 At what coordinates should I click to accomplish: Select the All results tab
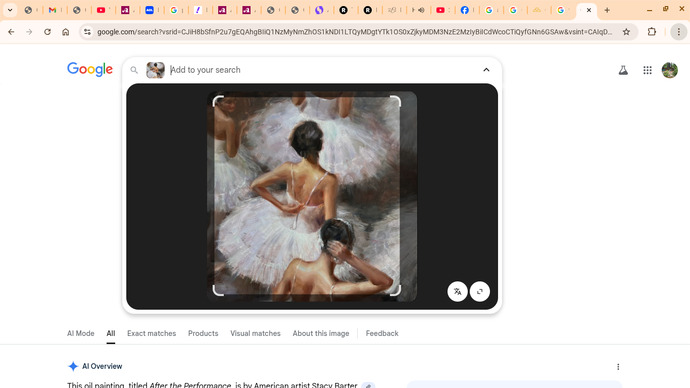click(x=110, y=333)
